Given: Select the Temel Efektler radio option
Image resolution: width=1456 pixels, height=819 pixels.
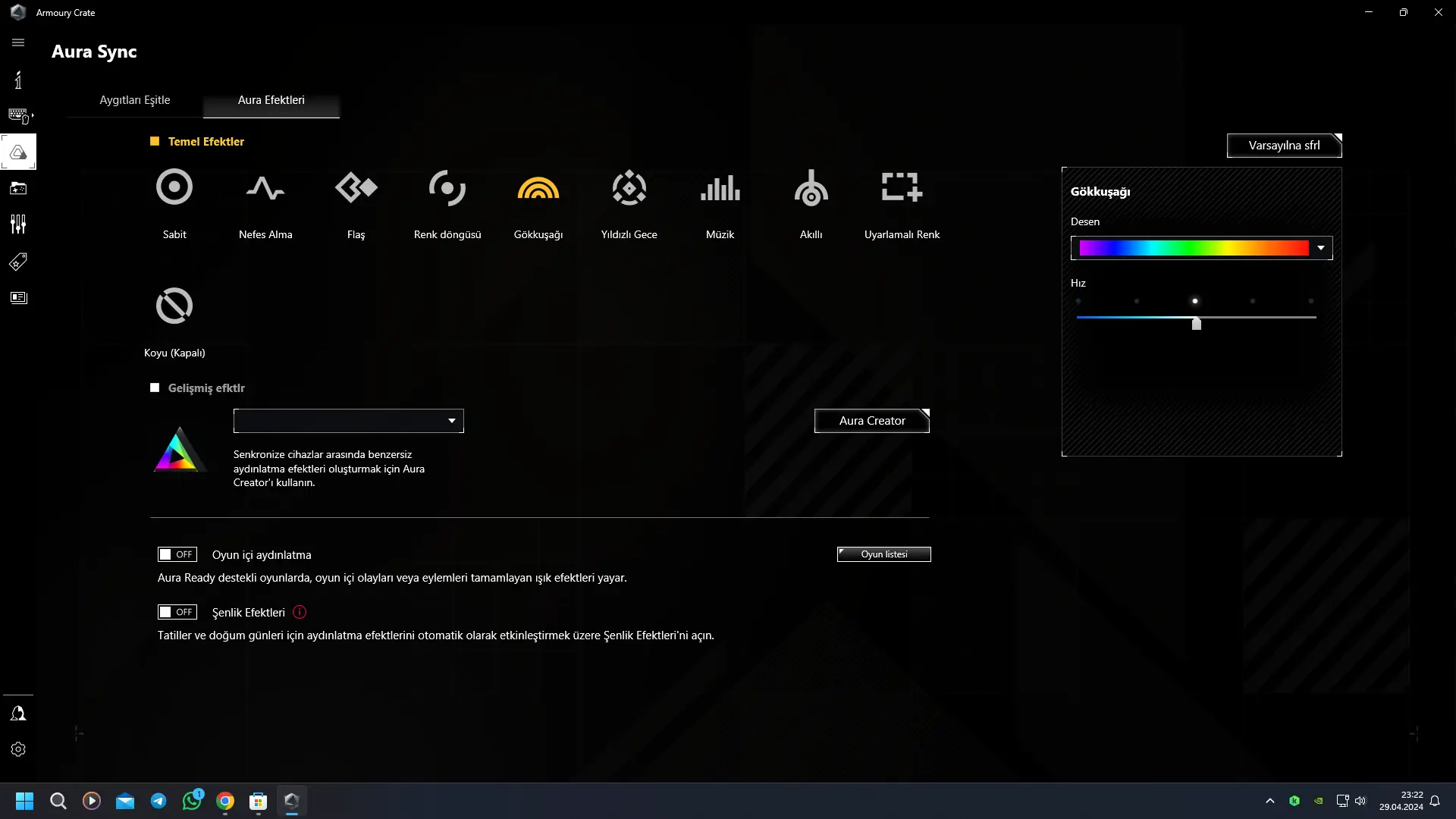Looking at the screenshot, I should tap(155, 141).
